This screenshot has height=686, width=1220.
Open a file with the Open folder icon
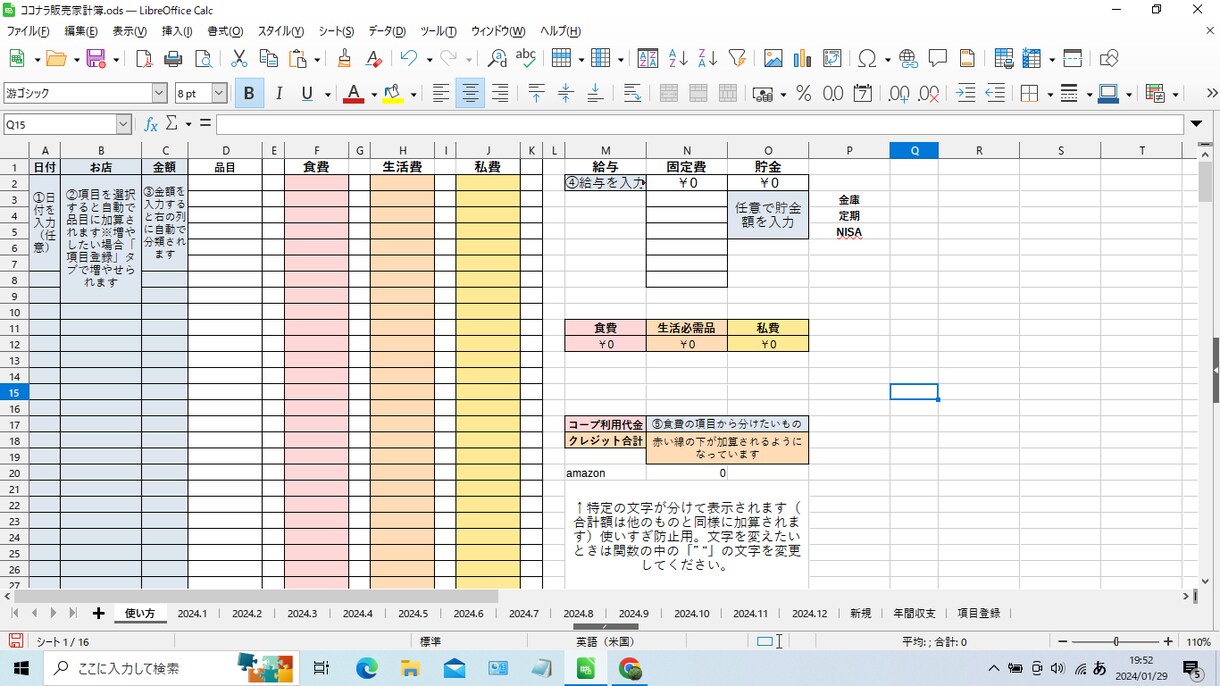[x=56, y=59]
